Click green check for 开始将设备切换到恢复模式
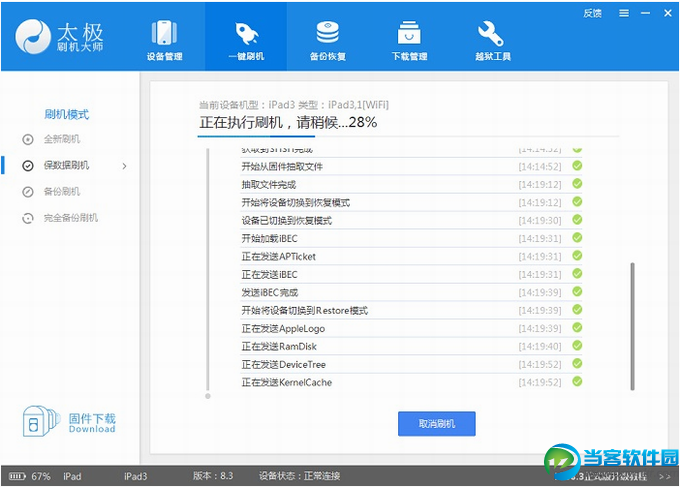 pyautogui.click(x=577, y=202)
